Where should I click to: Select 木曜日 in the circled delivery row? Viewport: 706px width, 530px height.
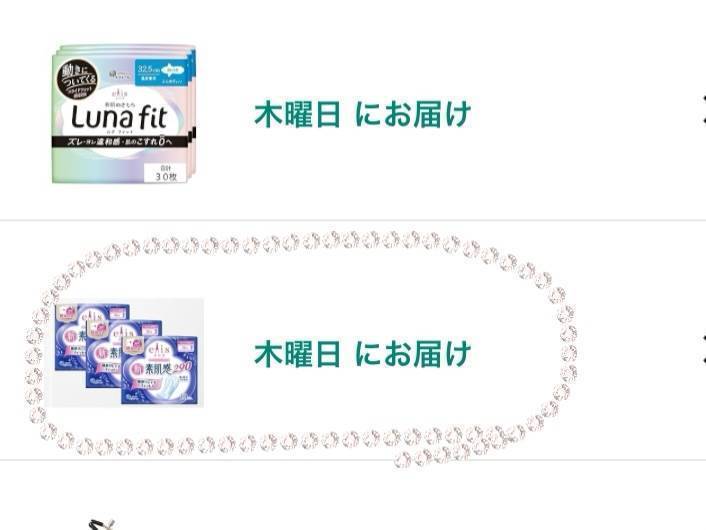click(x=297, y=353)
